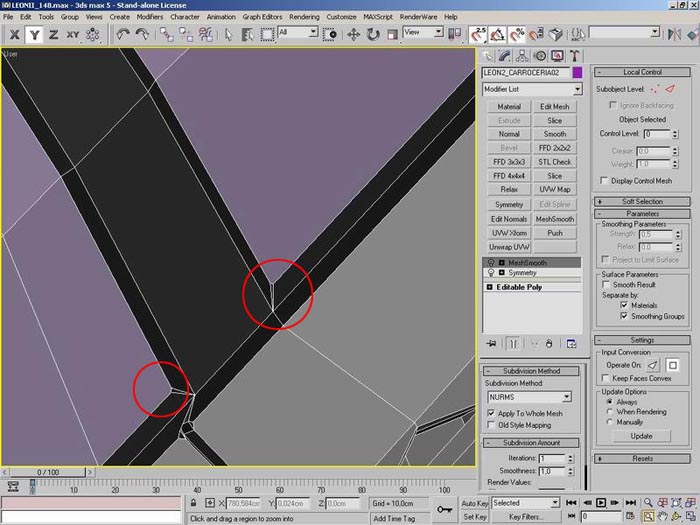Click the Undo arrow in the main toolbar
Image resolution: width=700 pixels, height=525 pixels.
click(x=123, y=34)
